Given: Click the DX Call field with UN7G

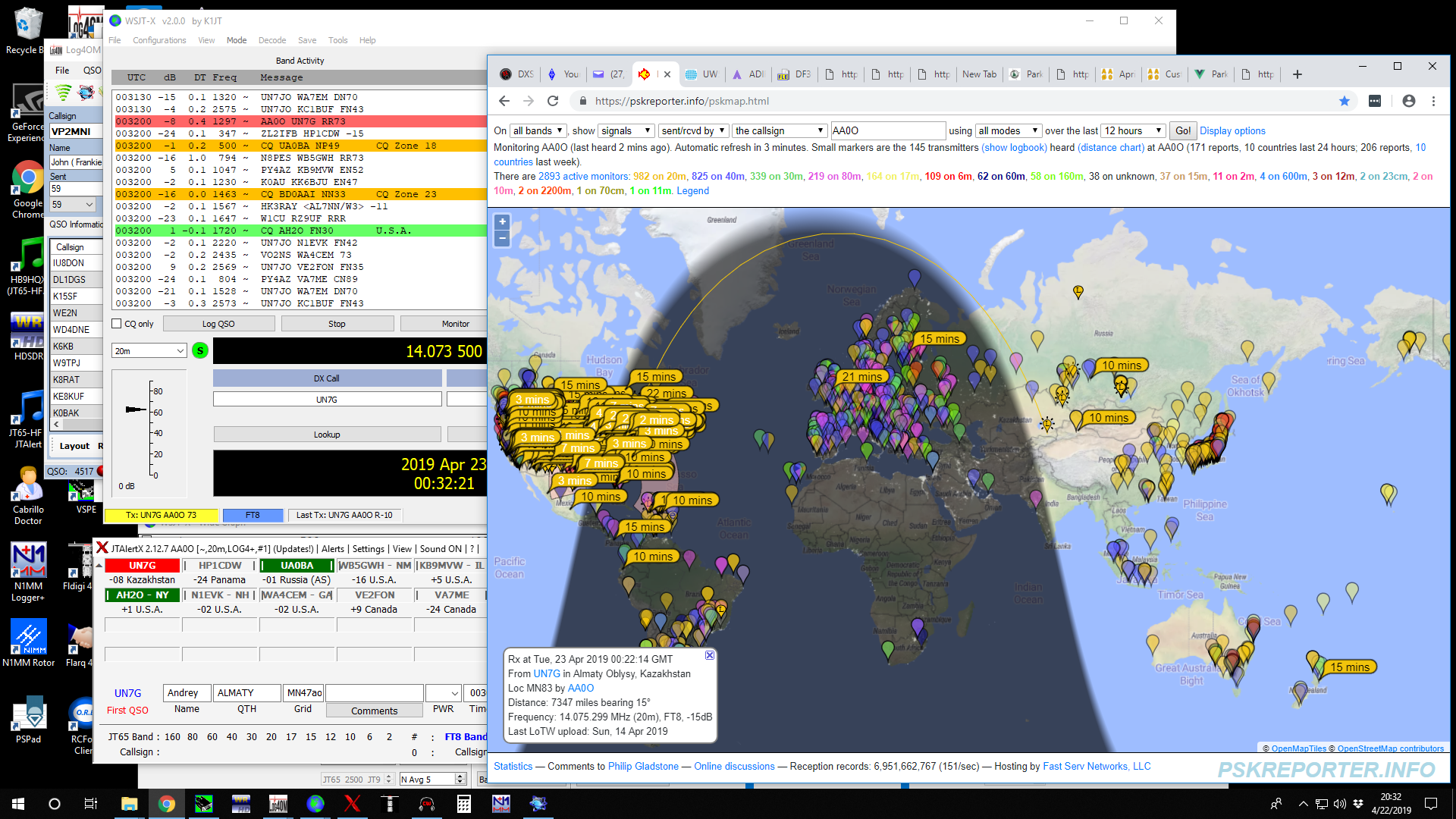Looking at the screenshot, I should tap(327, 400).
